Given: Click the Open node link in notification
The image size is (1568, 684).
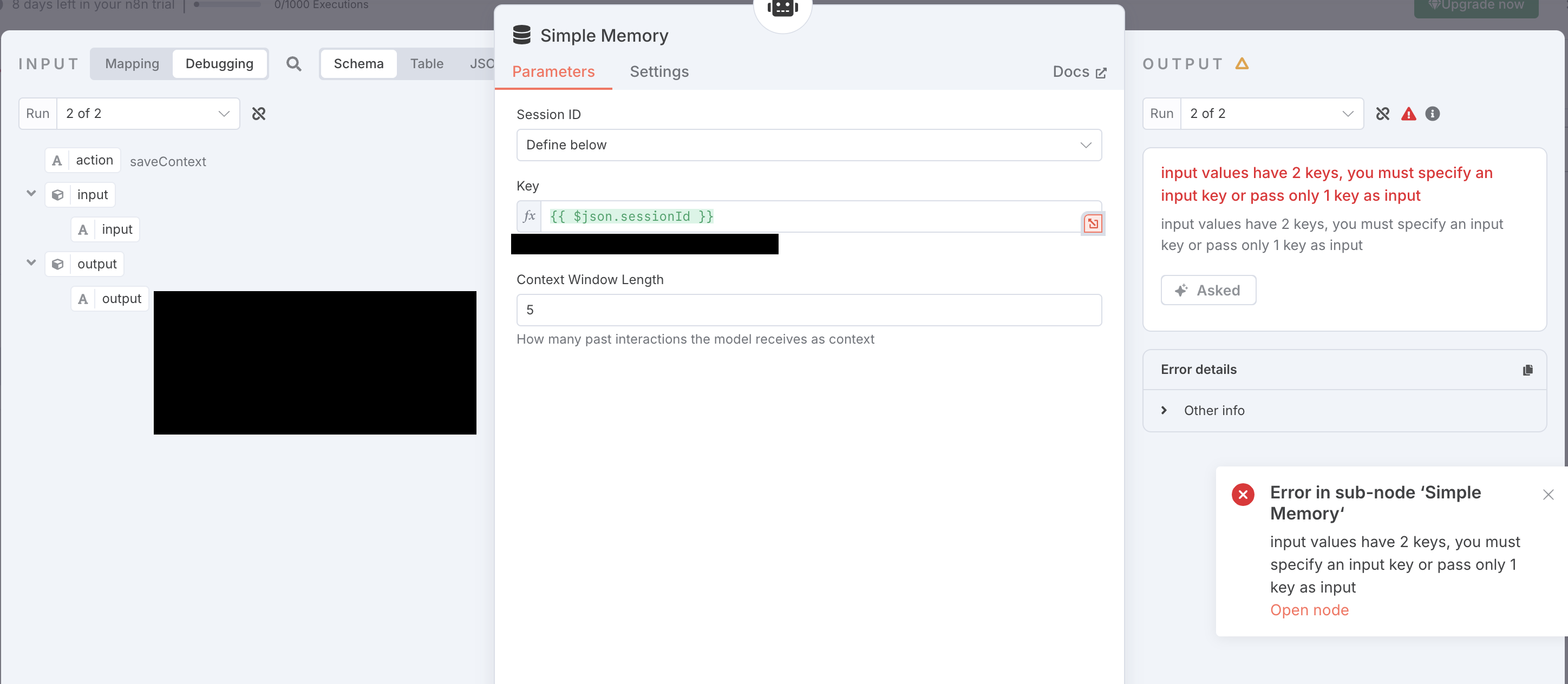Looking at the screenshot, I should point(1309,610).
